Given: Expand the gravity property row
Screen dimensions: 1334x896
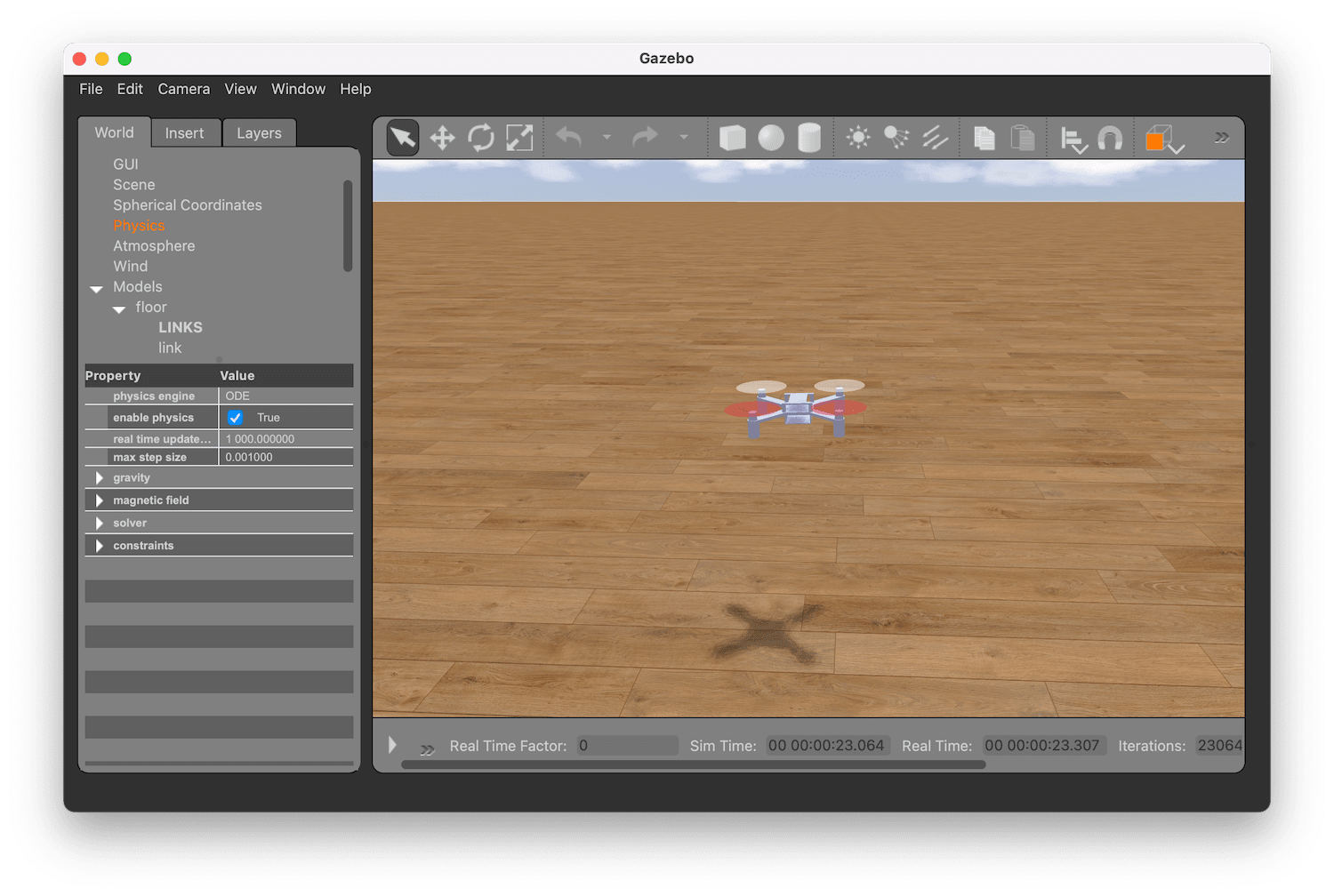Looking at the screenshot, I should pos(99,477).
